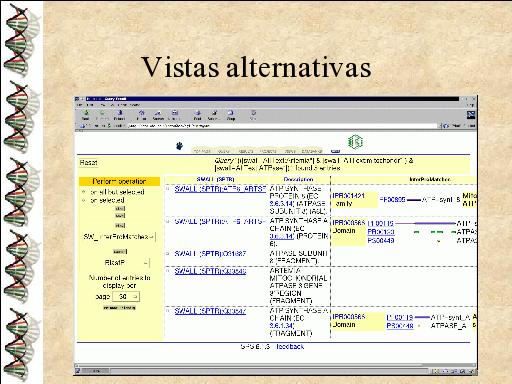Viewport: 512px width, 384px height.
Task: Click the Back arrow in the browser toolbar
Action: tap(86, 115)
